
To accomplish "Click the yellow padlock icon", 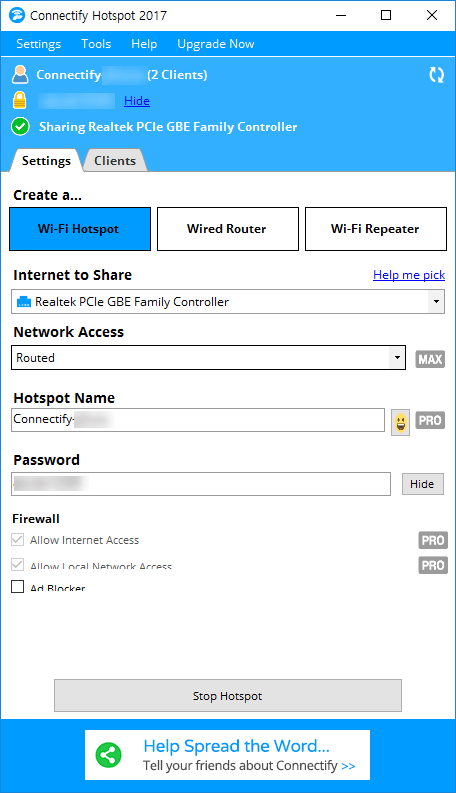I will 19,100.
